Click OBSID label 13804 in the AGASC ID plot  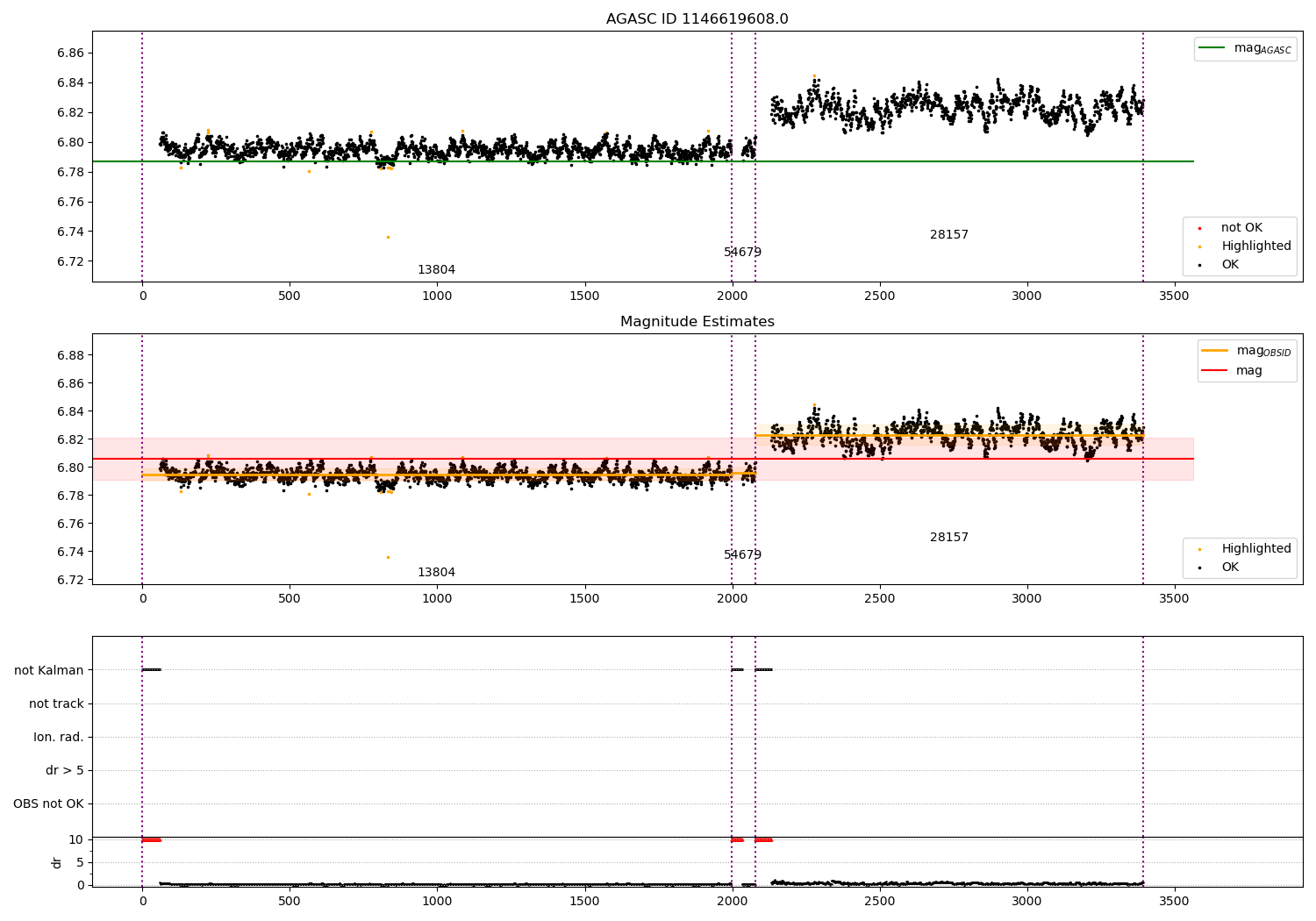click(x=436, y=270)
